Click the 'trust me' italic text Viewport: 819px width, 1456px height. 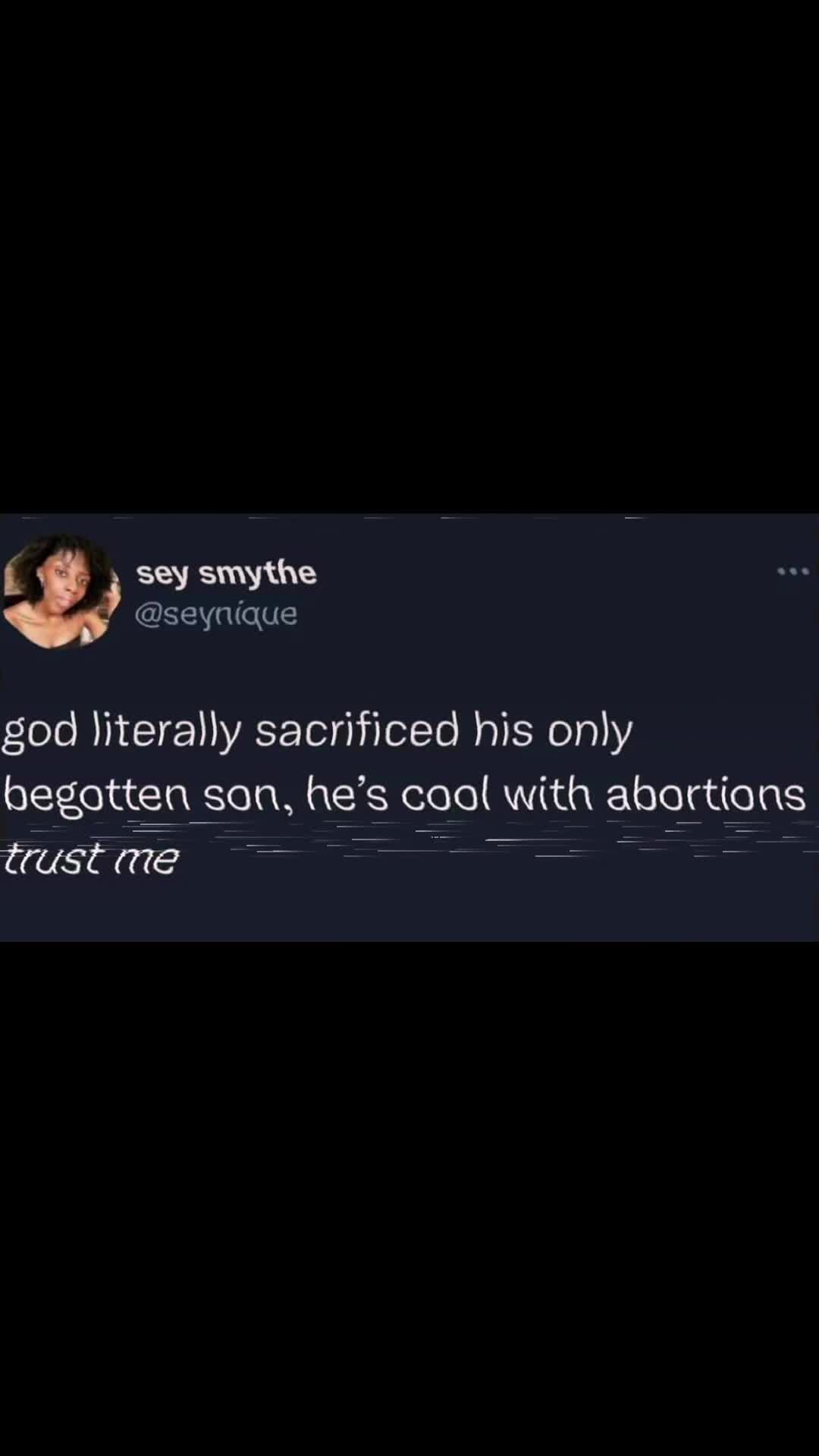[91, 859]
